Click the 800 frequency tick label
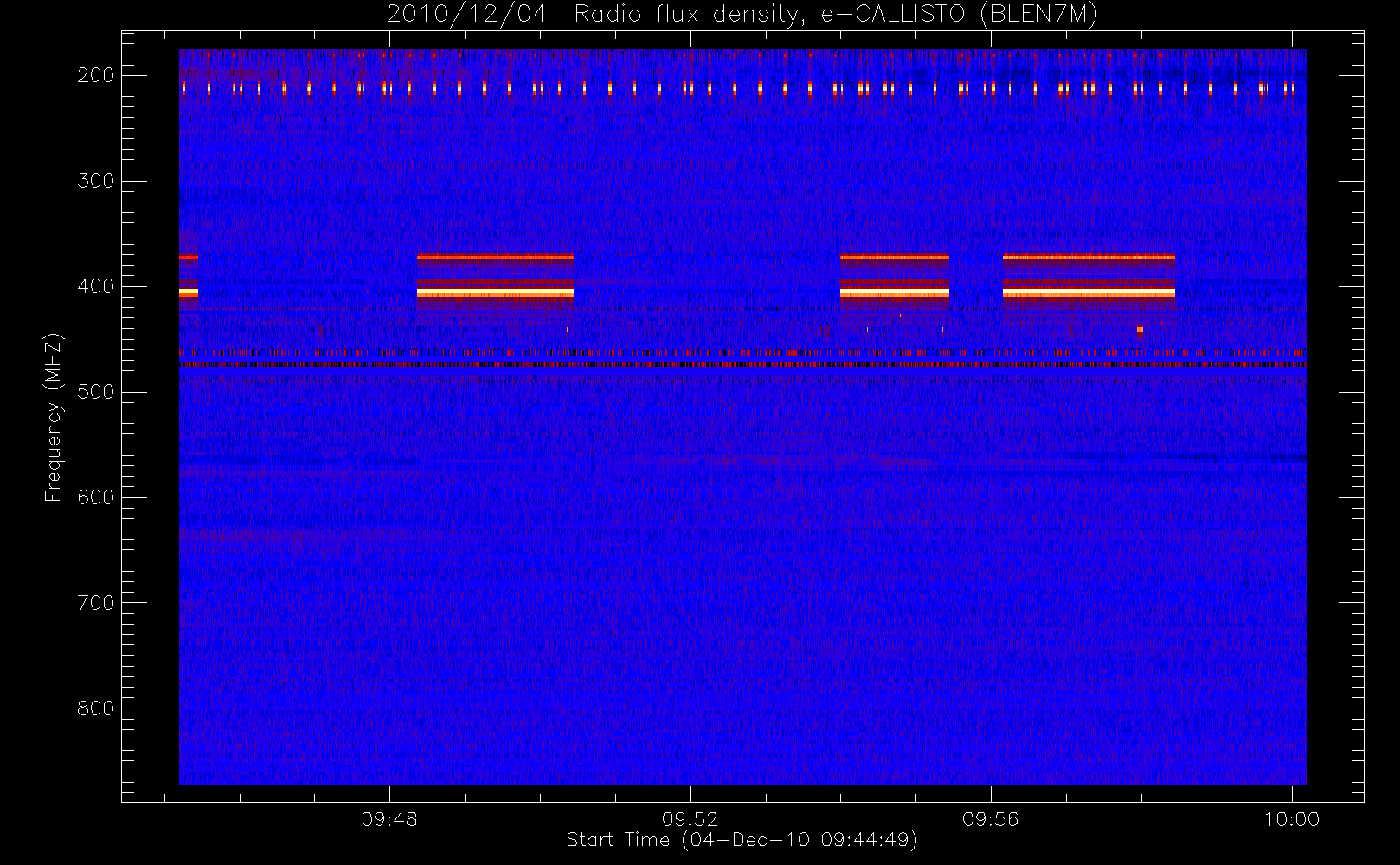This screenshot has height=865, width=1400. tap(96, 708)
